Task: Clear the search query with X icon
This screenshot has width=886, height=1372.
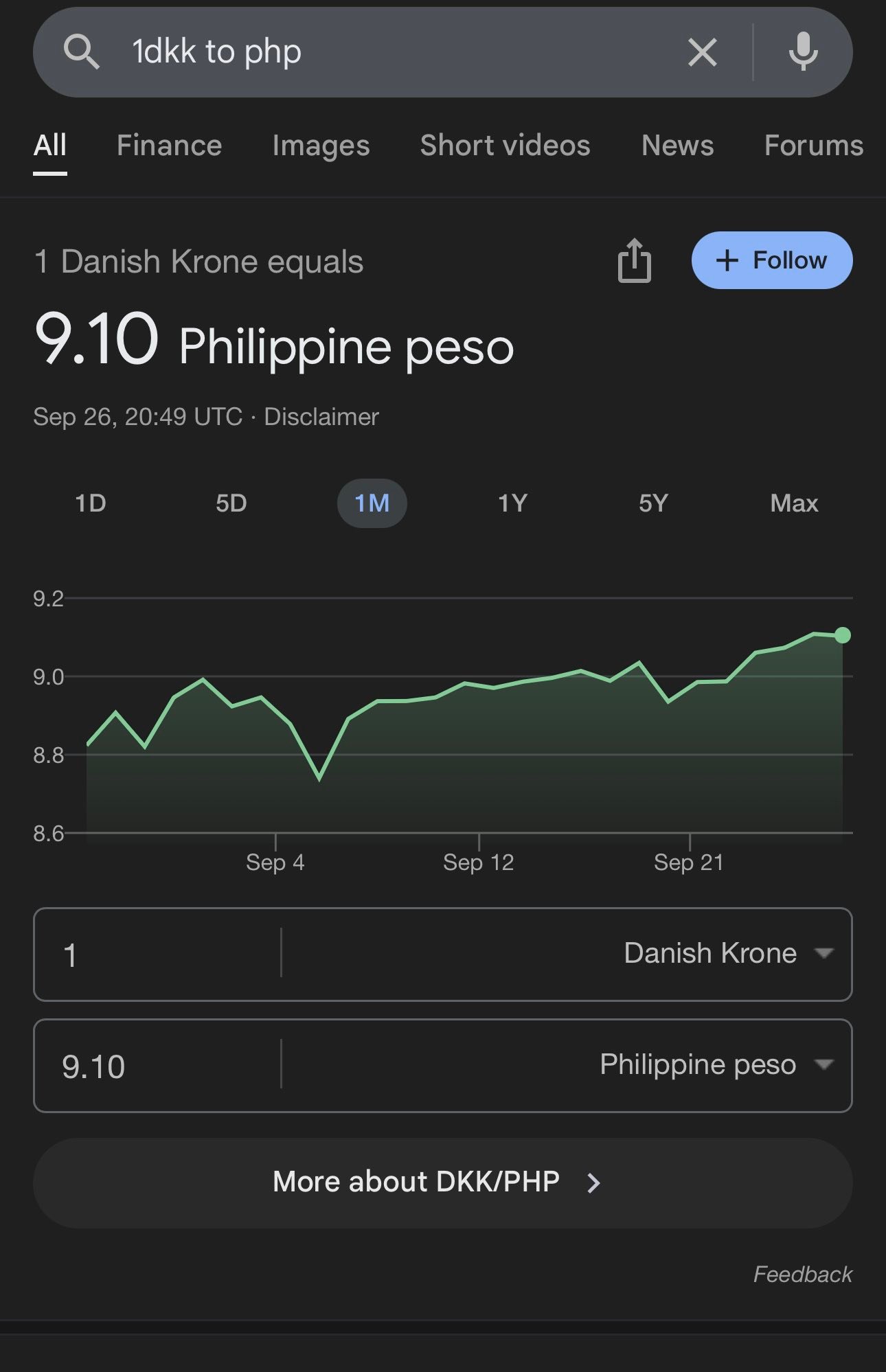Action: pos(702,52)
